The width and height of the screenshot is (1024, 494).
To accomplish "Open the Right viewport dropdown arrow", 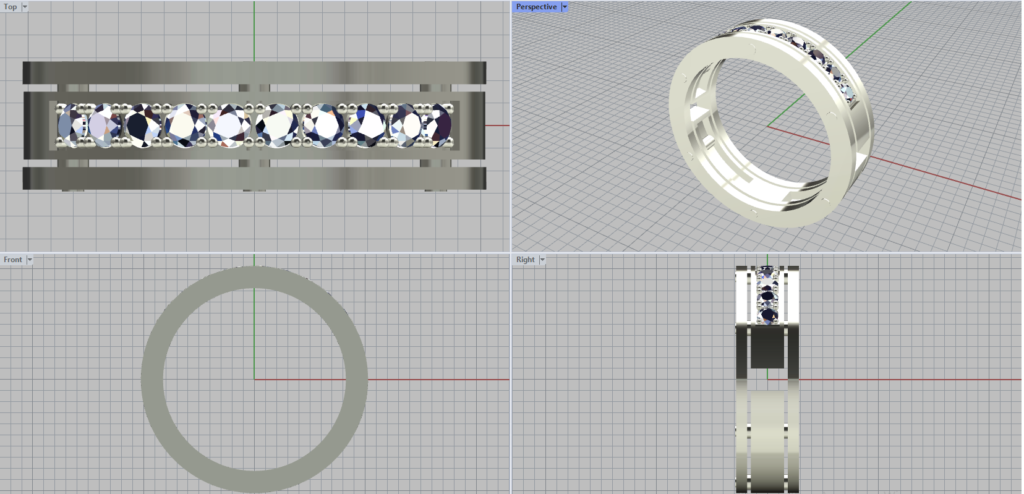I will click(x=543, y=260).
